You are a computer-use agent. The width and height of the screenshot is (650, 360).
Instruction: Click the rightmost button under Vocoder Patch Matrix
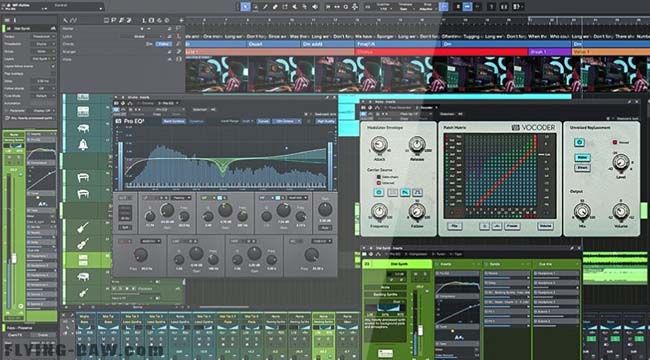click(x=545, y=226)
